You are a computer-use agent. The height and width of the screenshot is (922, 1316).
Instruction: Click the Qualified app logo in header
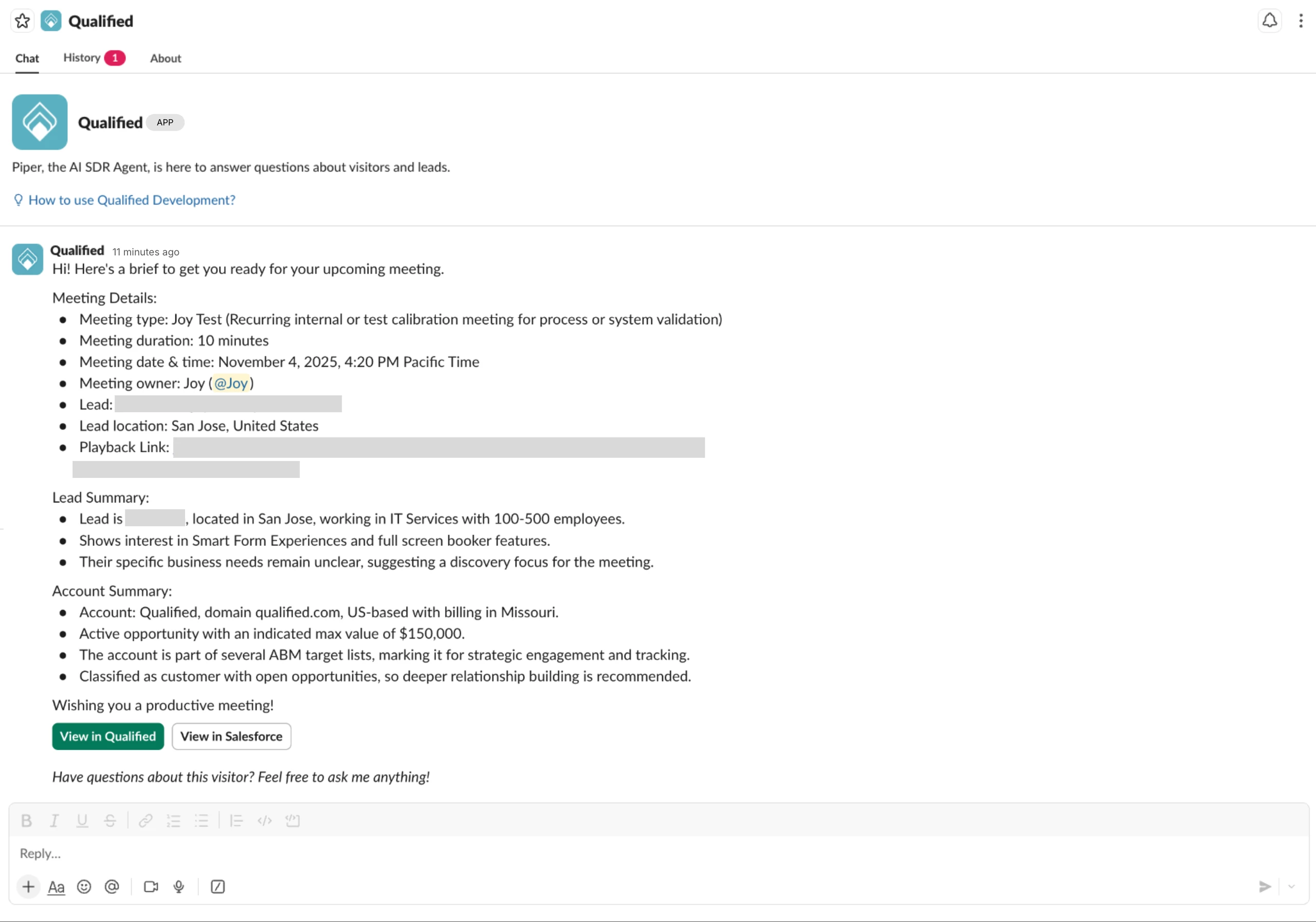point(51,21)
